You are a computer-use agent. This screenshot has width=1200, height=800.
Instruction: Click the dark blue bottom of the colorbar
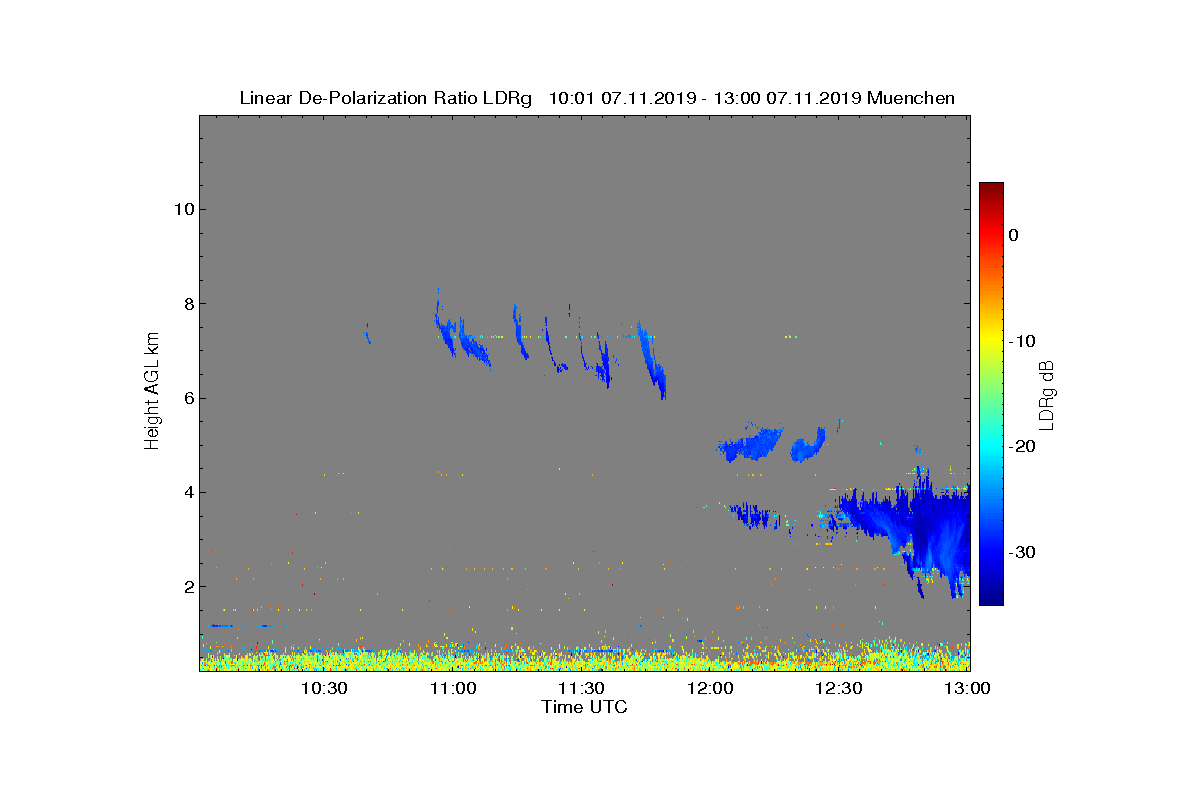pyautogui.click(x=991, y=596)
